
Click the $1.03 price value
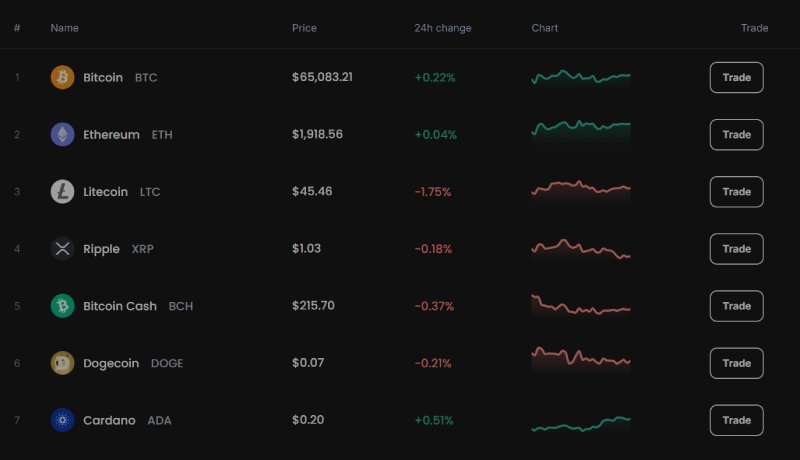pos(306,248)
